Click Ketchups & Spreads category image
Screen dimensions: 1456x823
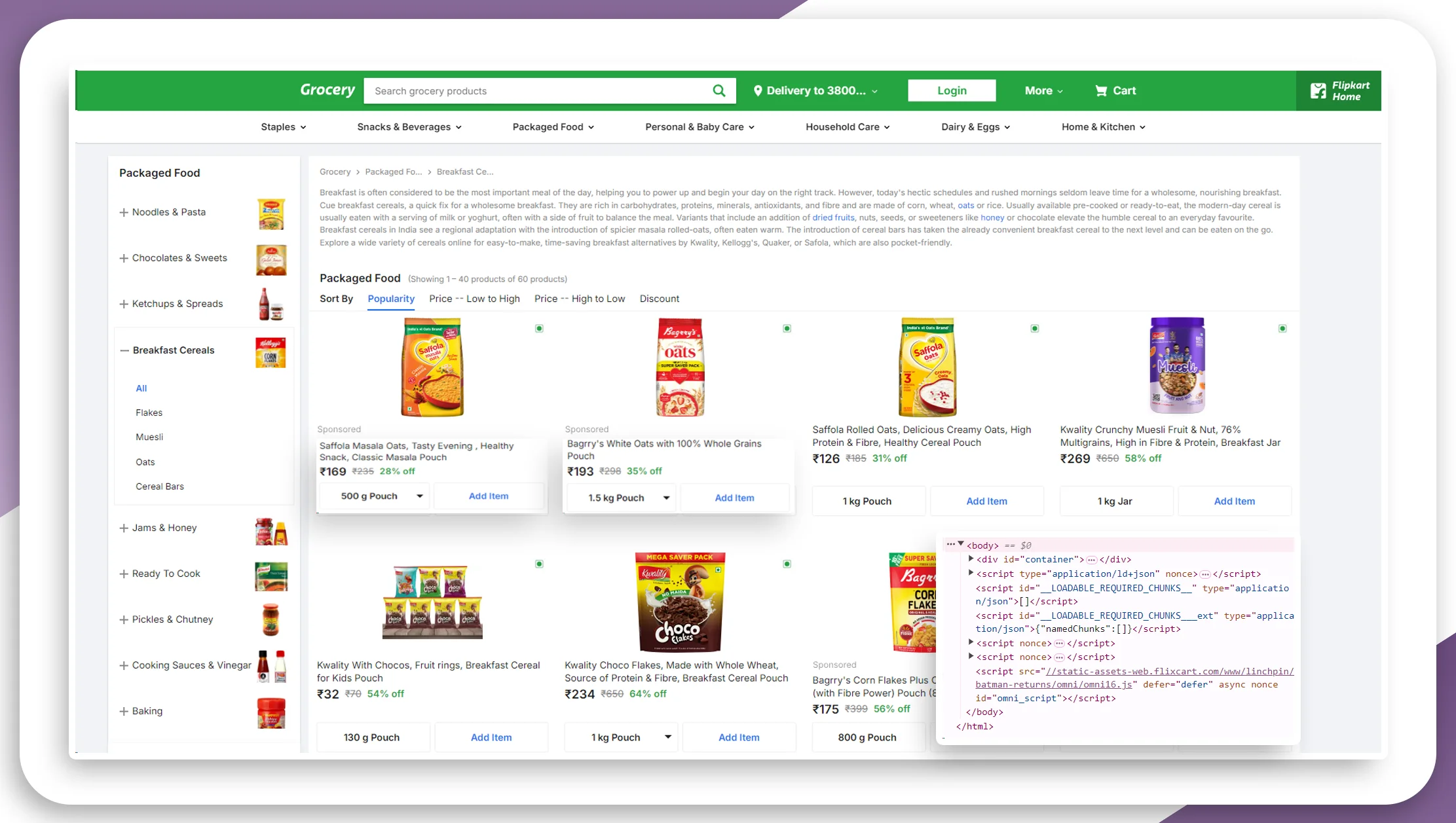[x=271, y=304]
